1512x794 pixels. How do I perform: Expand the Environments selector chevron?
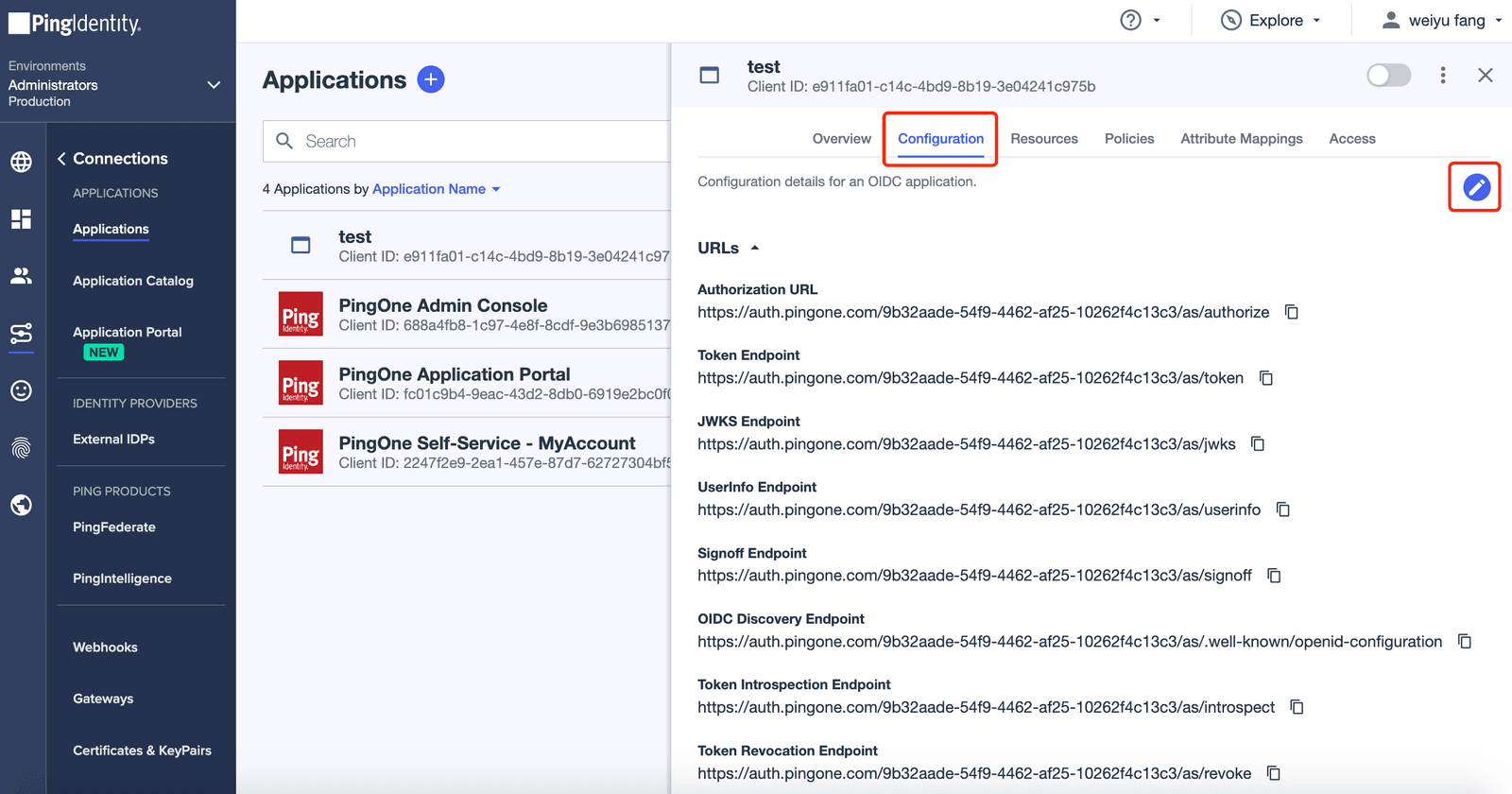[214, 85]
